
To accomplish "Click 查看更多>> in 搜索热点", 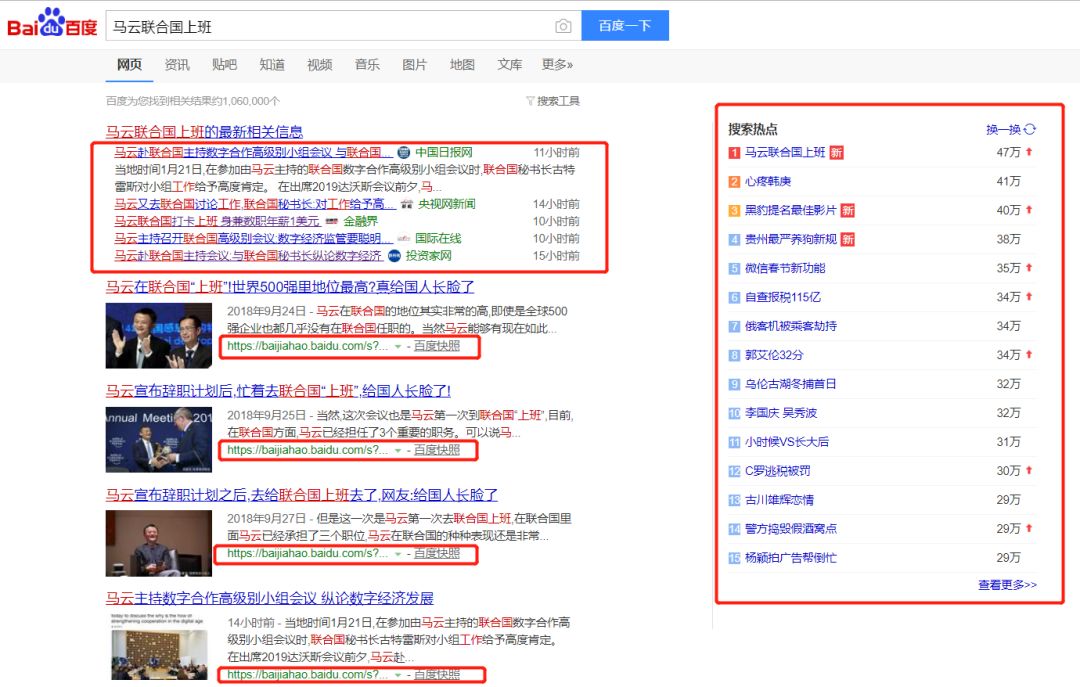I will (x=1007, y=584).
